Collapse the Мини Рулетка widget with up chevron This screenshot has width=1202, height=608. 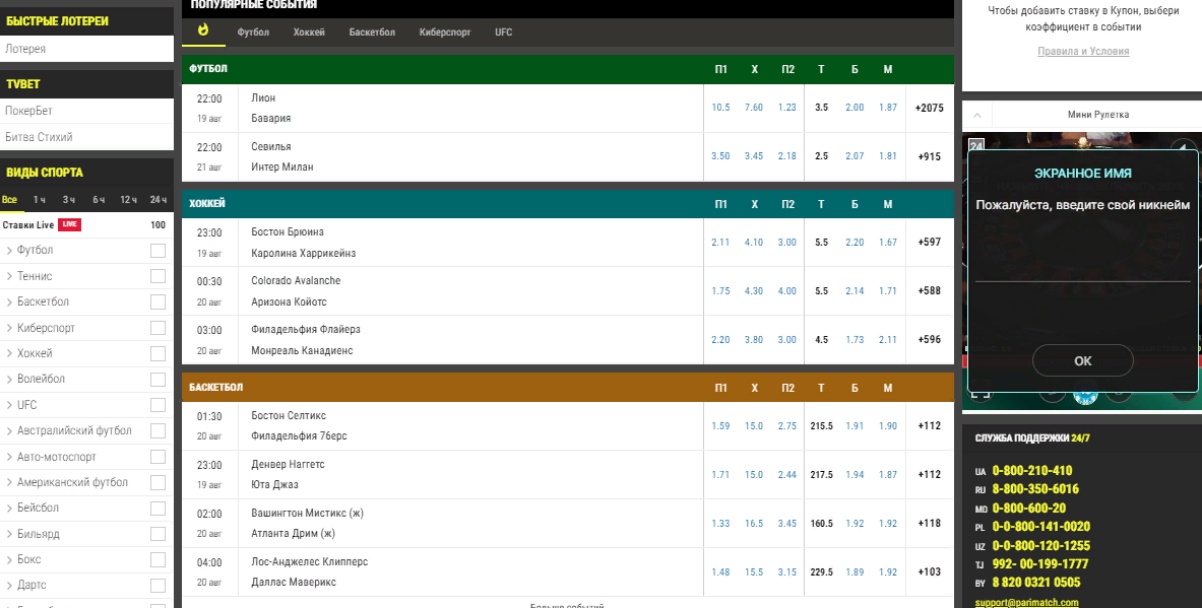[977, 114]
